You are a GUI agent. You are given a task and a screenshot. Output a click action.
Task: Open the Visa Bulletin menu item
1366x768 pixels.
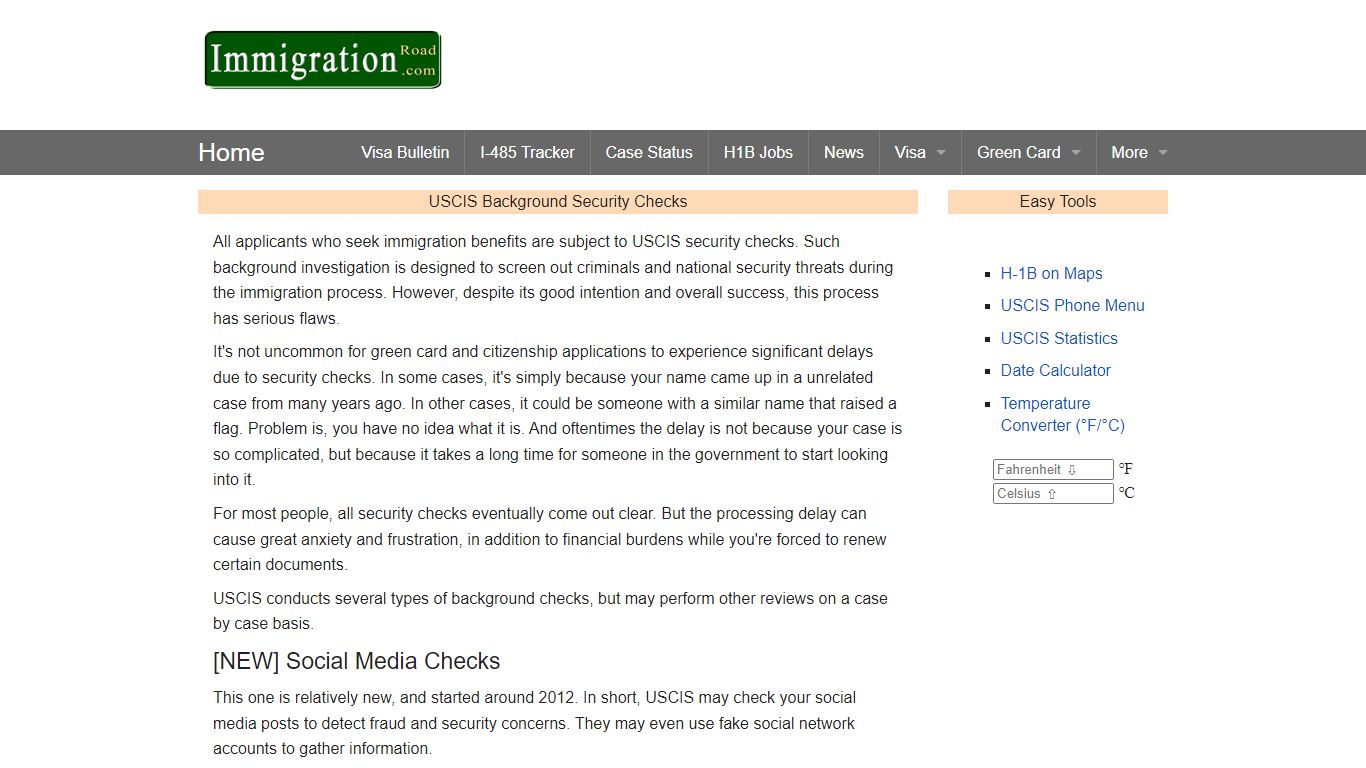[405, 152]
